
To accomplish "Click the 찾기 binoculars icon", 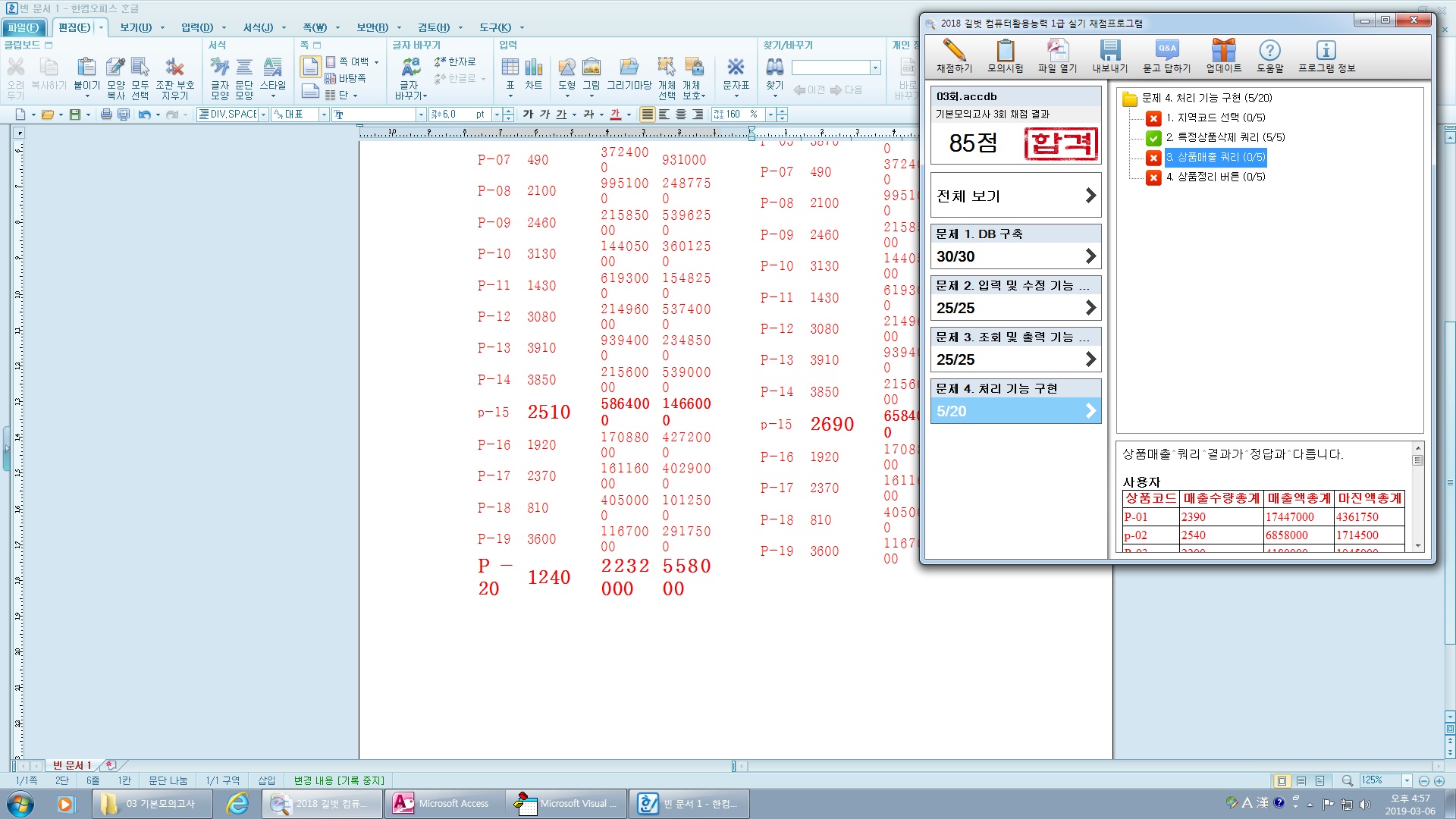I will click(774, 68).
